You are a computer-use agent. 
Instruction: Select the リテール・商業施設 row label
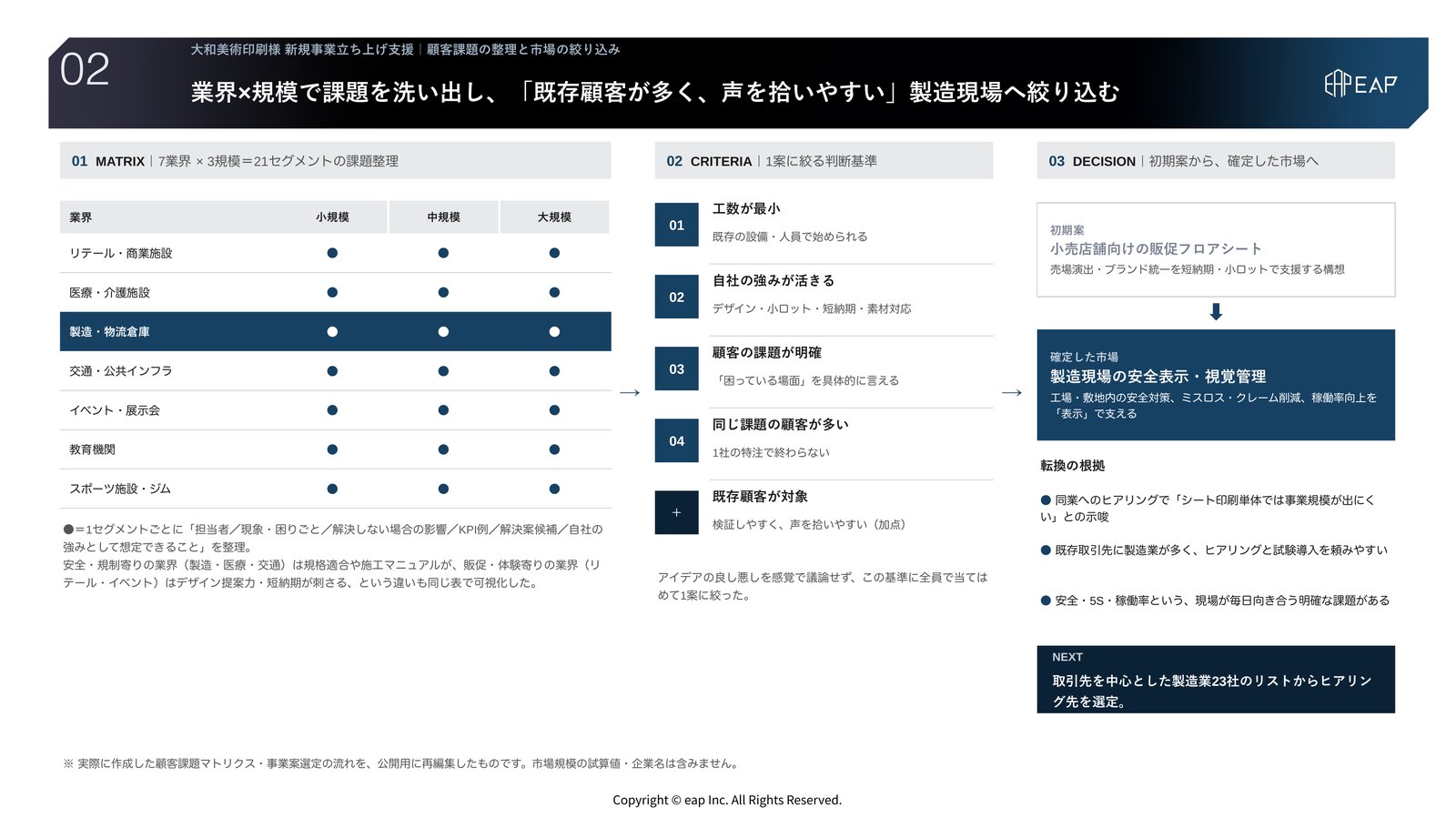point(121,253)
